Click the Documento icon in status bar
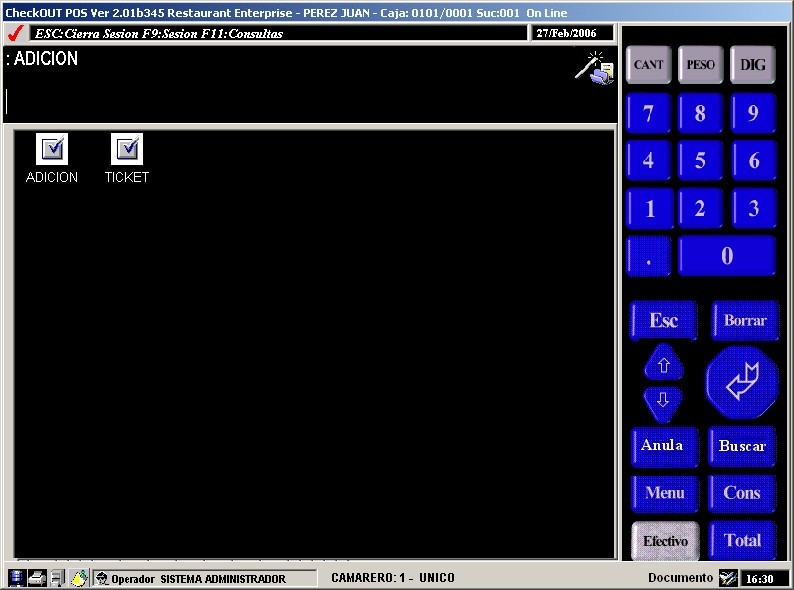Viewport: 794px width, 590px height. 728,578
